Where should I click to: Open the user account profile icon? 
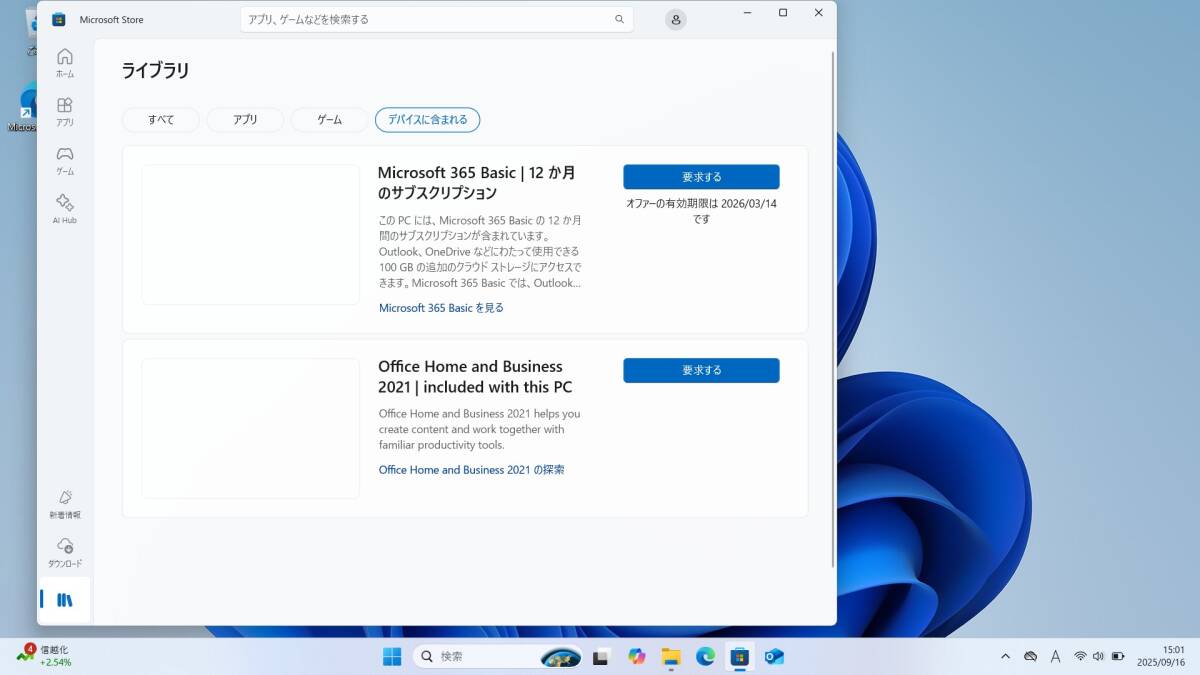[676, 19]
